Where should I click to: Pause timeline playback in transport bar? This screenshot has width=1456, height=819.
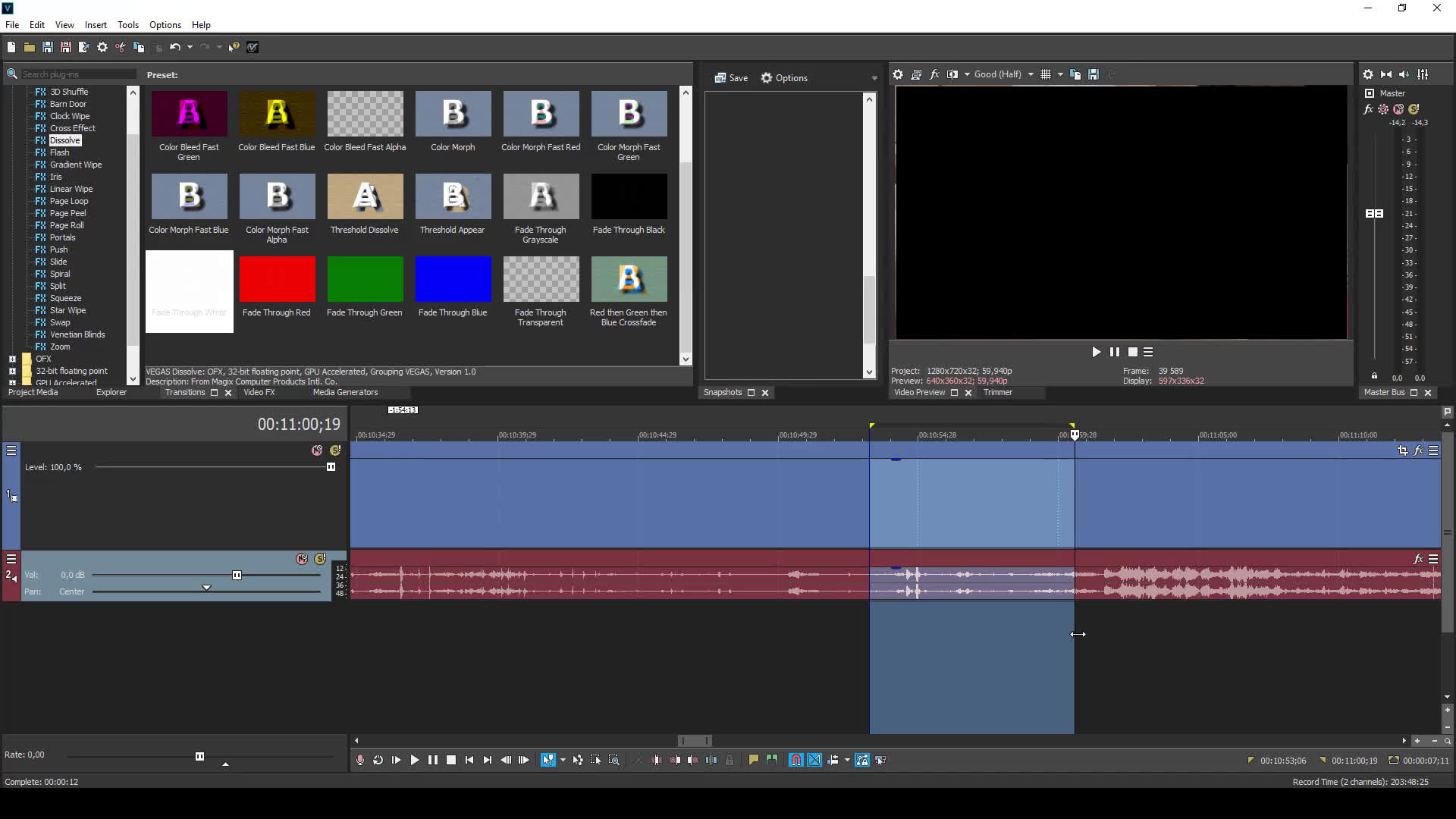coord(433,760)
